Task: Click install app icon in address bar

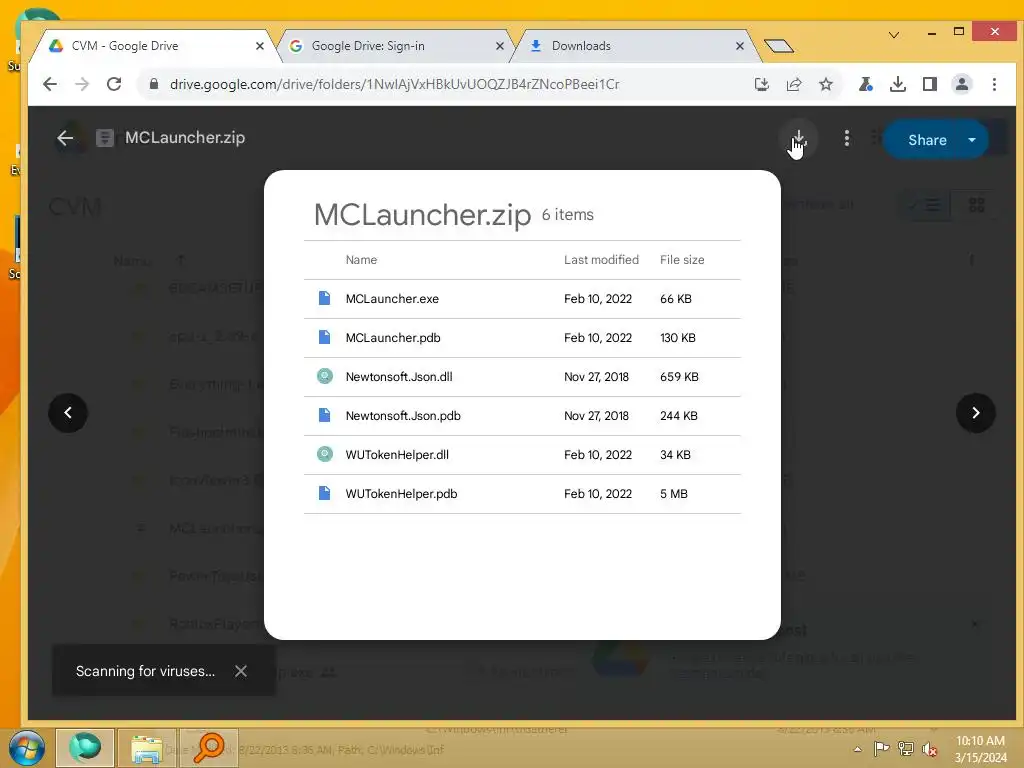Action: click(761, 84)
